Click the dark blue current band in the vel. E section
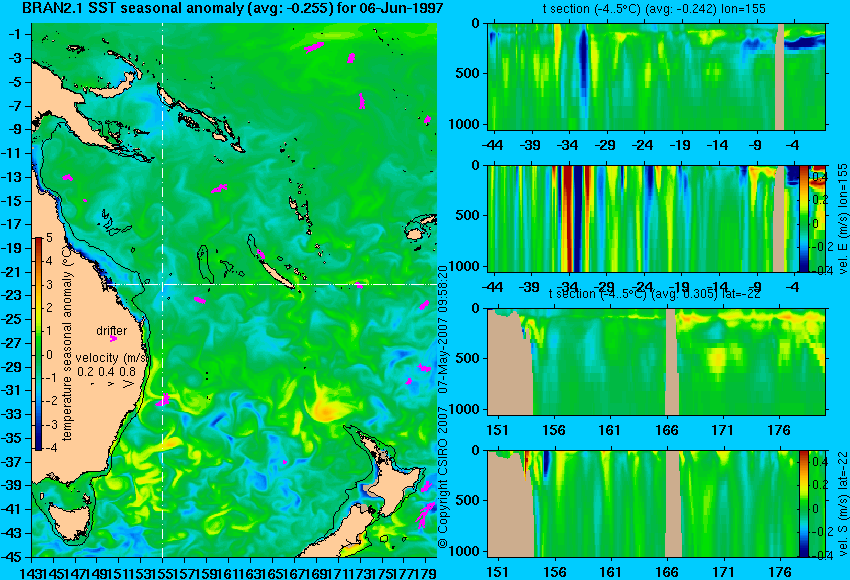The width and height of the screenshot is (850, 580). pos(578,219)
